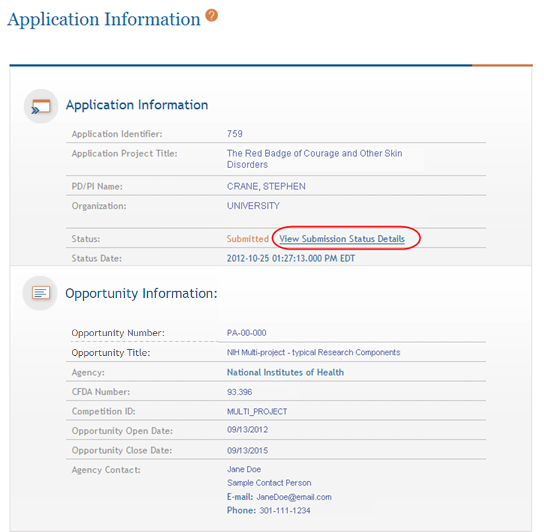Select the Opportunity Information section heading
Image resolution: width=544 pixels, height=532 pixels.
point(142,294)
